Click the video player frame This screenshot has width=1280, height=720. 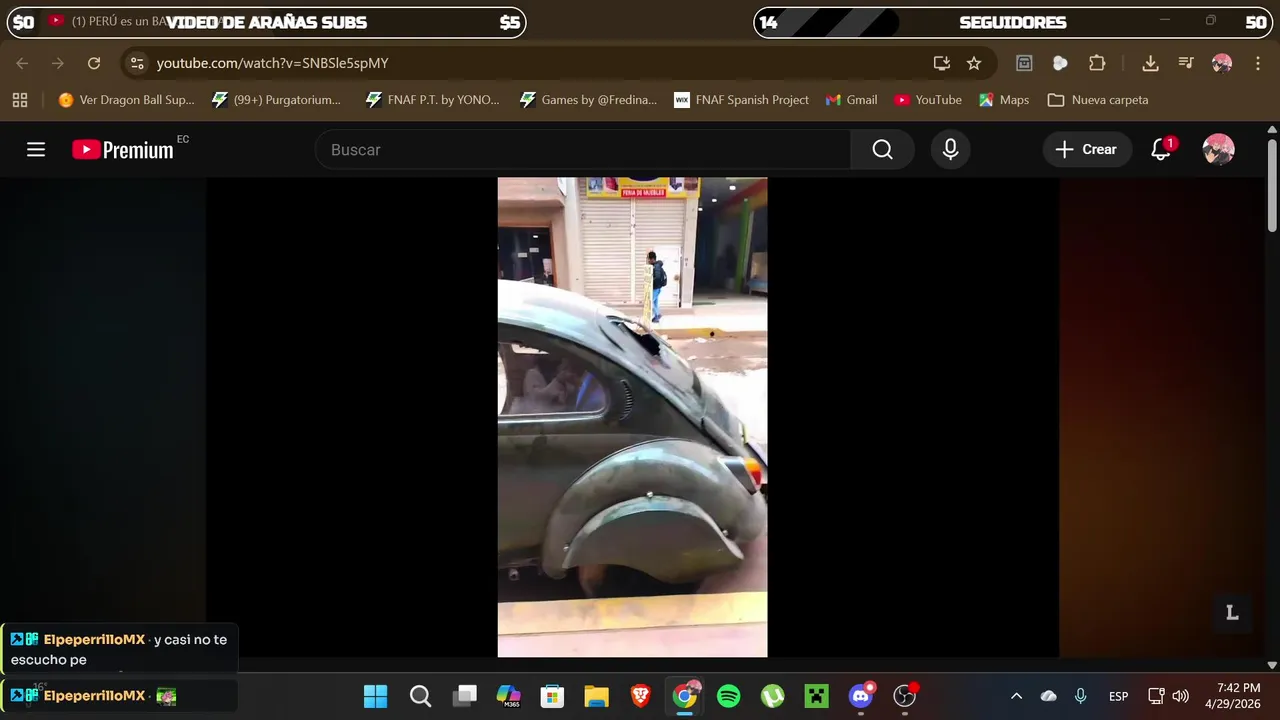click(632, 417)
